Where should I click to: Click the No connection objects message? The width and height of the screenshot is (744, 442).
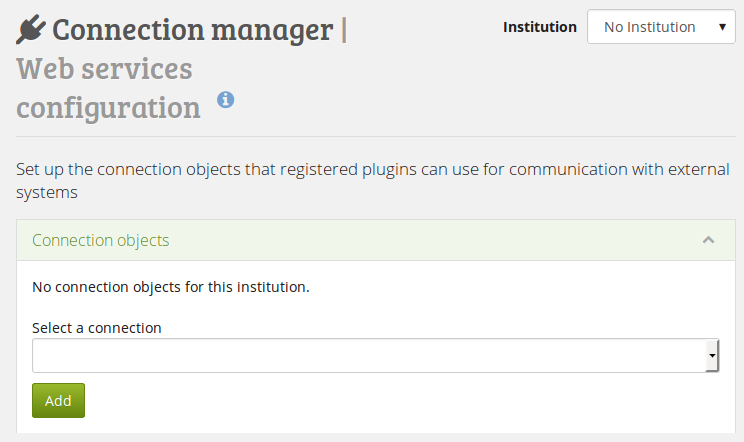171,287
